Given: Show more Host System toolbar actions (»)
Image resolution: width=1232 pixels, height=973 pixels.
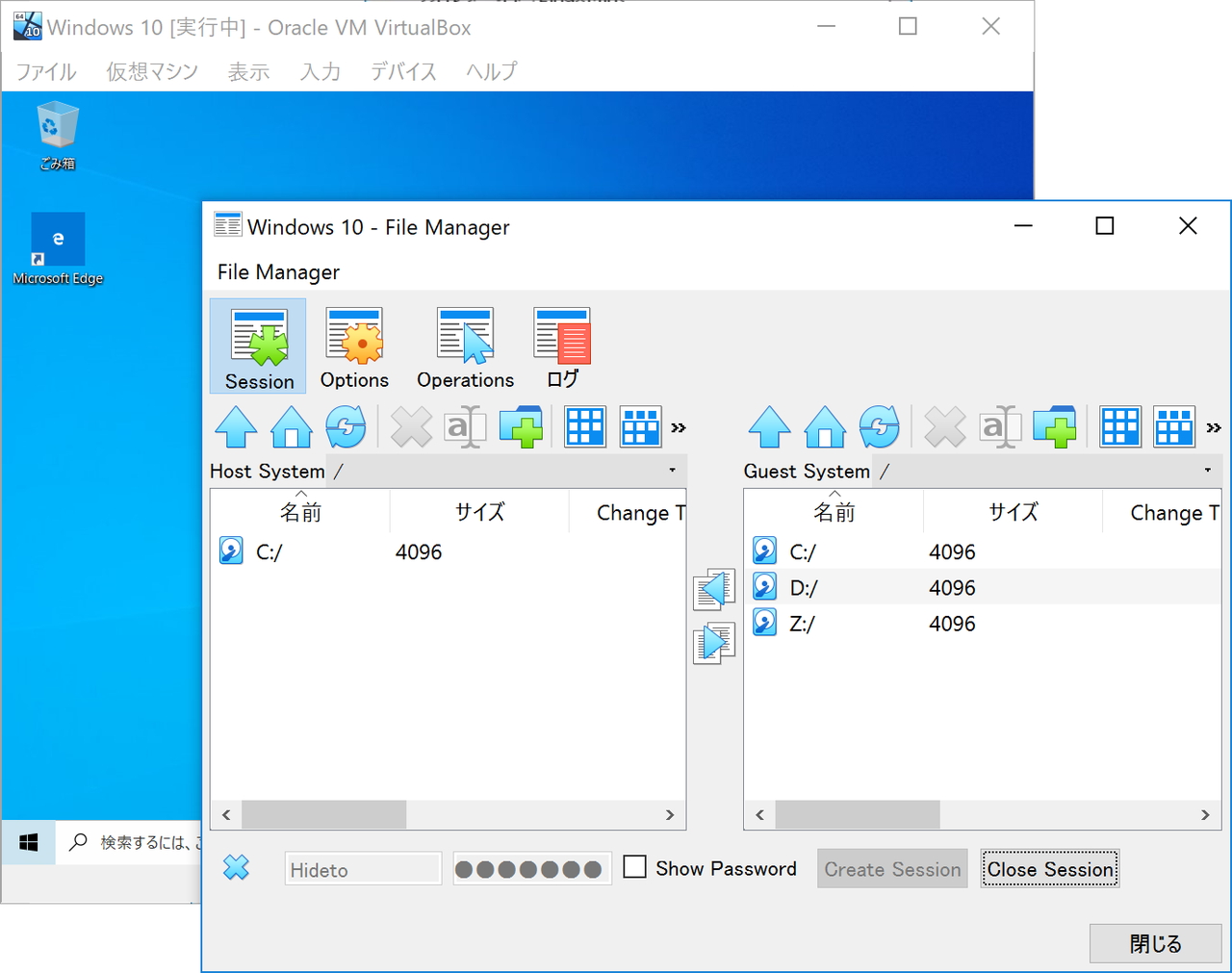Looking at the screenshot, I should (x=679, y=428).
